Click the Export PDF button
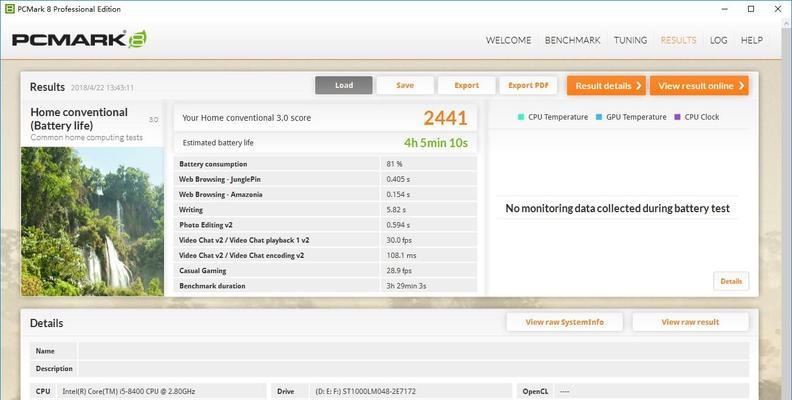The image size is (792, 400). (528, 85)
